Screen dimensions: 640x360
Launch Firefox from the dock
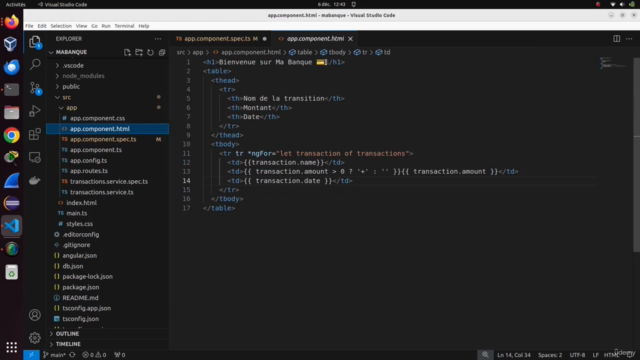coord(11,21)
